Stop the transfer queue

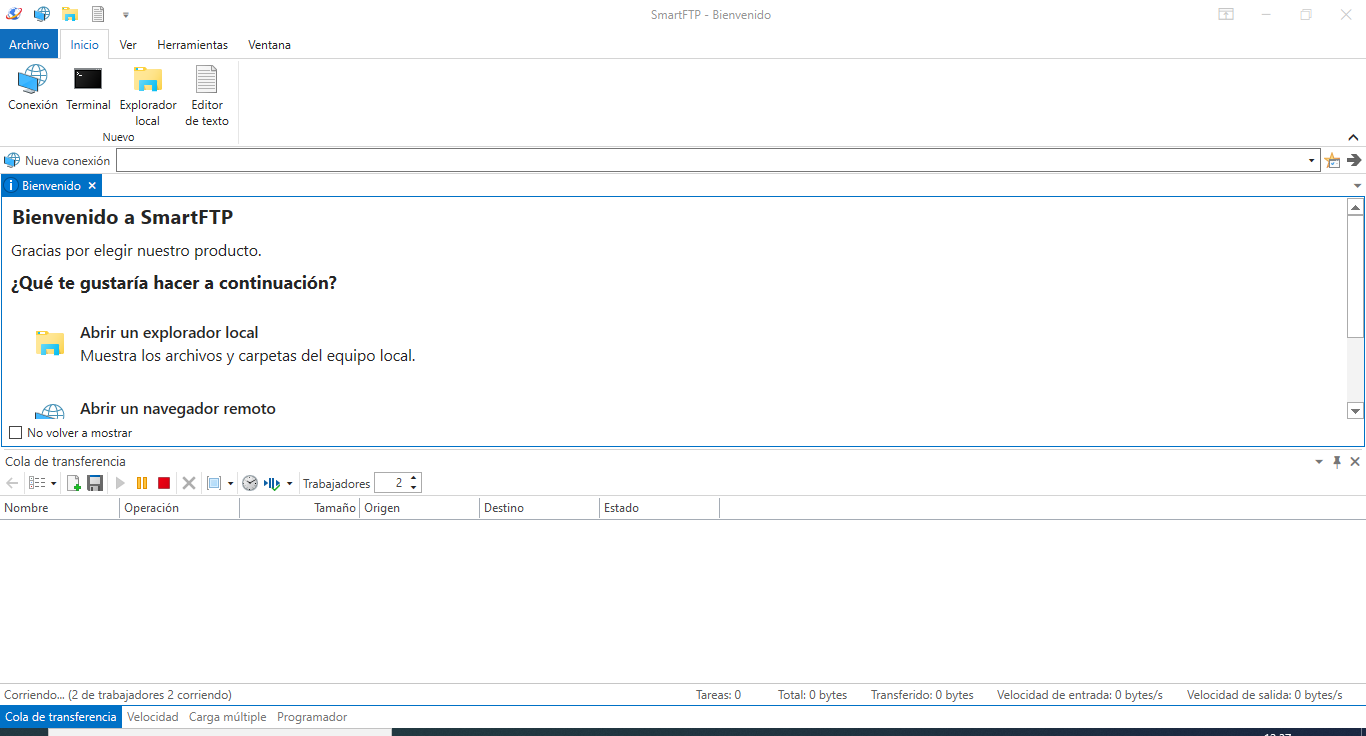point(164,483)
